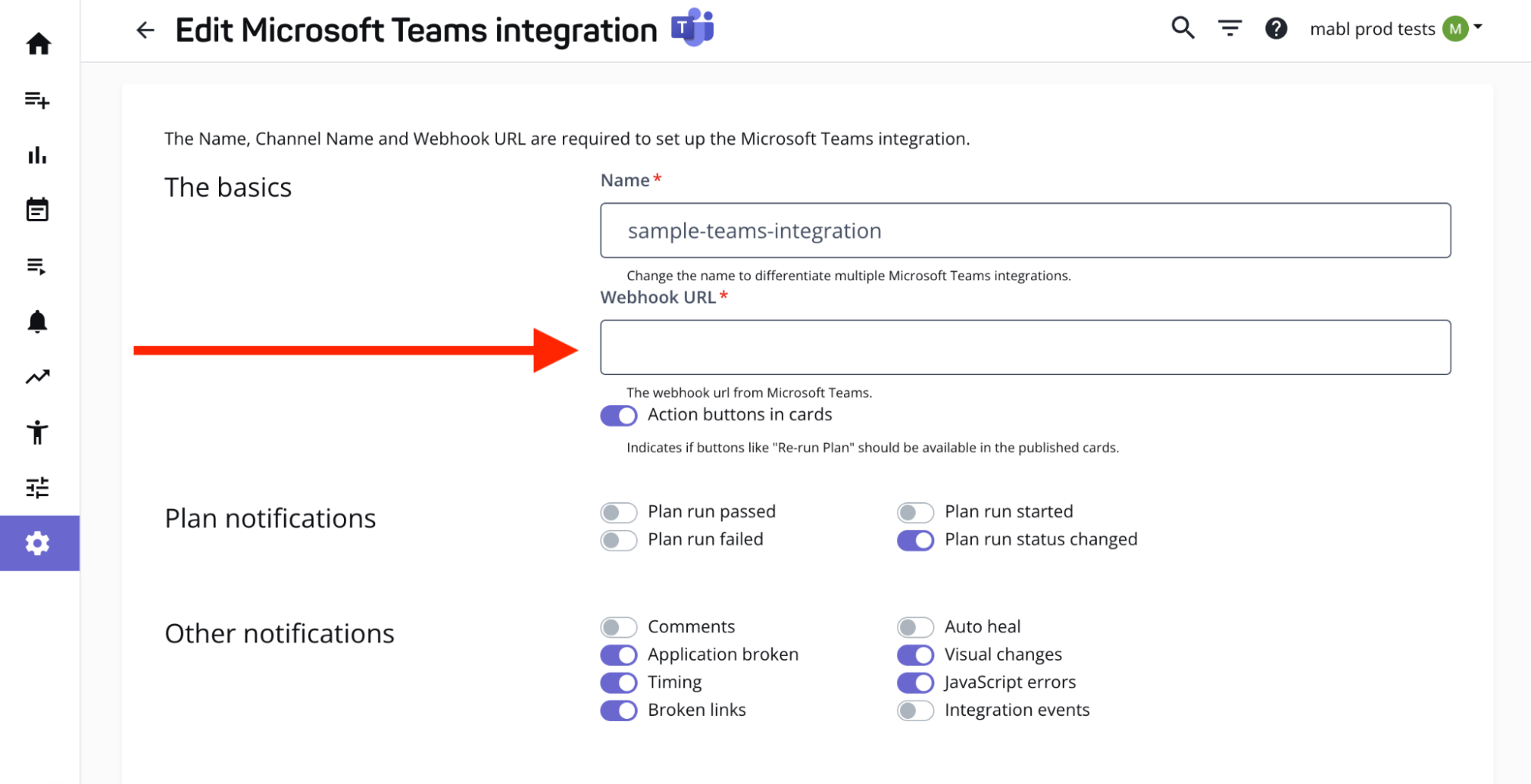Turn off Plan run status changed
1531x784 pixels.
914,540
